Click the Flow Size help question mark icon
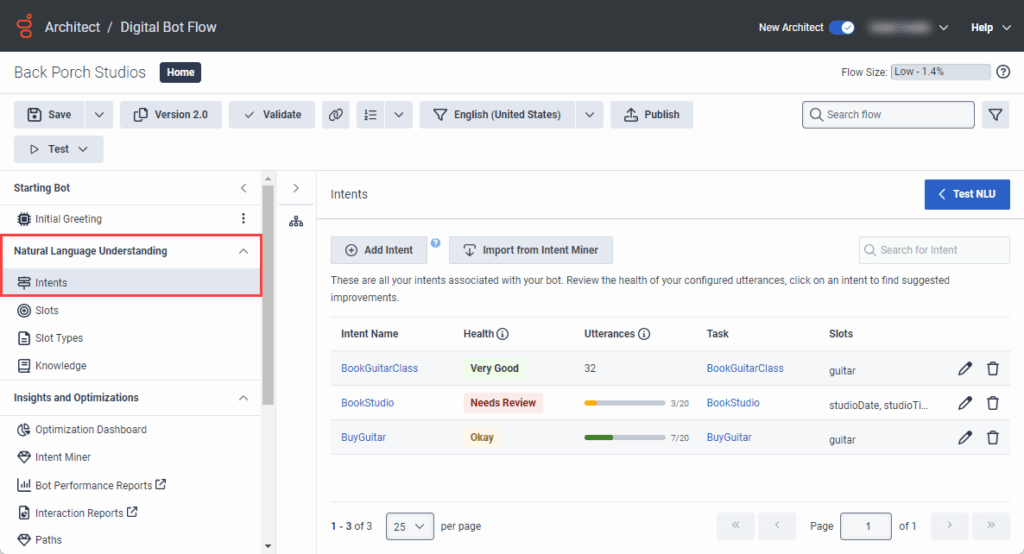Viewport: 1024px width, 554px height. (x=1003, y=72)
